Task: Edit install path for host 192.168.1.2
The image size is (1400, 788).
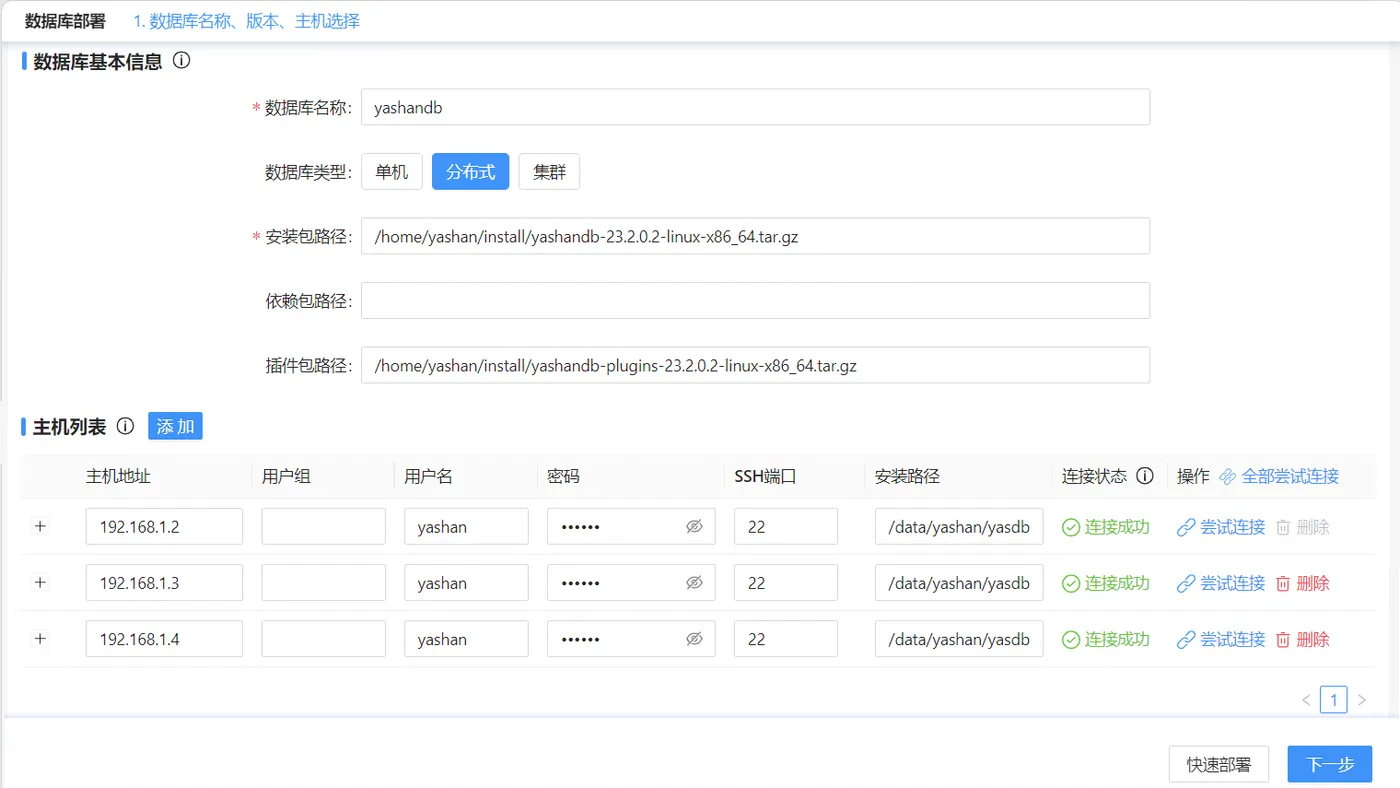Action: coord(959,527)
